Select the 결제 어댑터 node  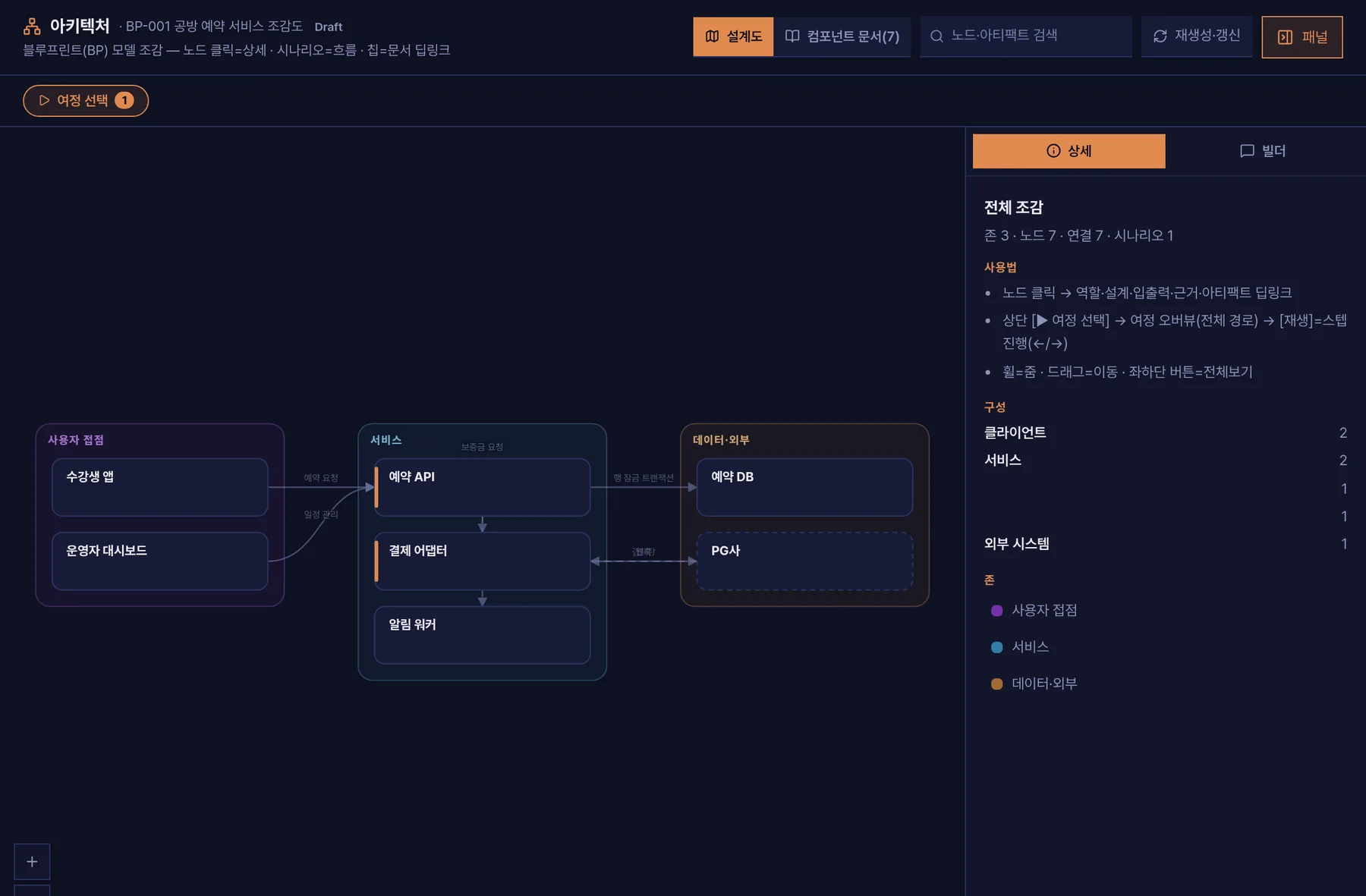(482, 561)
